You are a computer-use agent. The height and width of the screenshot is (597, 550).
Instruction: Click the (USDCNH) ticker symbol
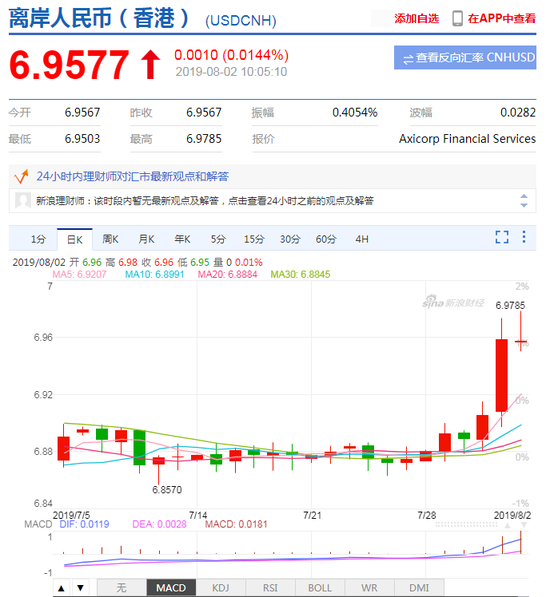(x=241, y=21)
